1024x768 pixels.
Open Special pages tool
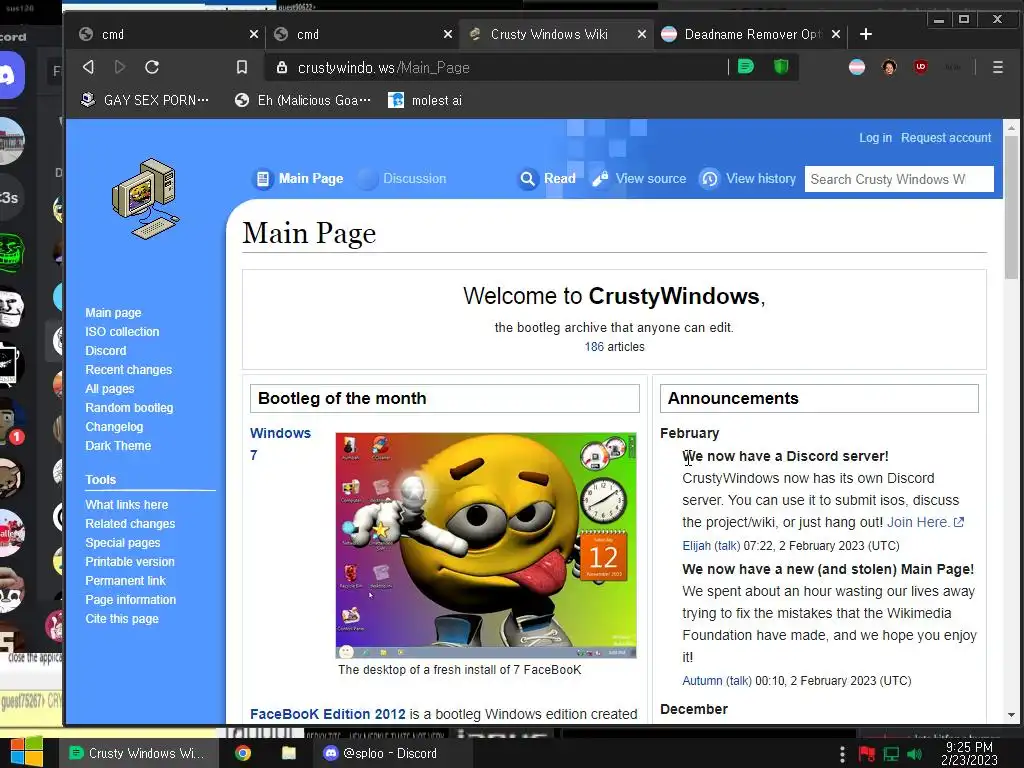click(x=123, y=543)
